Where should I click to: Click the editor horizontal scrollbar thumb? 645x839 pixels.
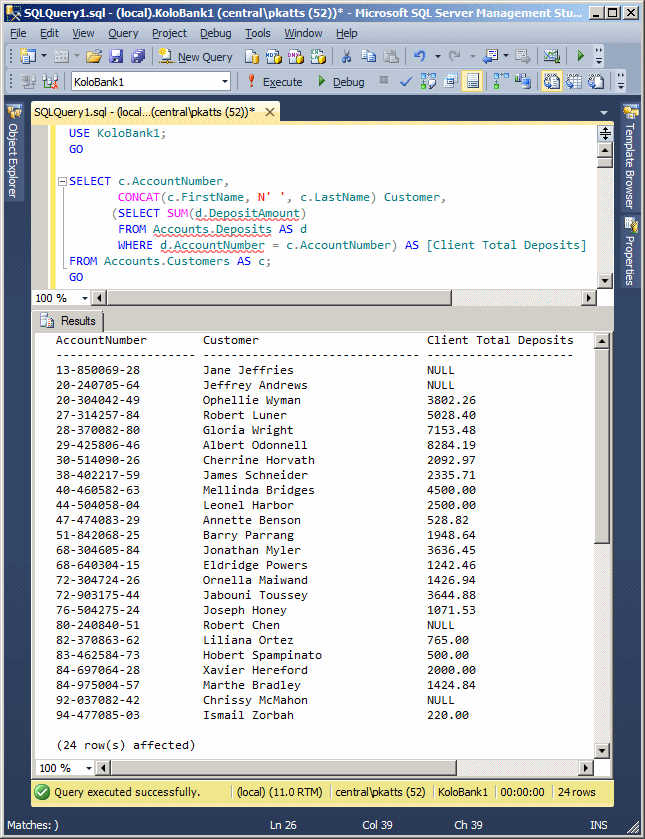279,298
